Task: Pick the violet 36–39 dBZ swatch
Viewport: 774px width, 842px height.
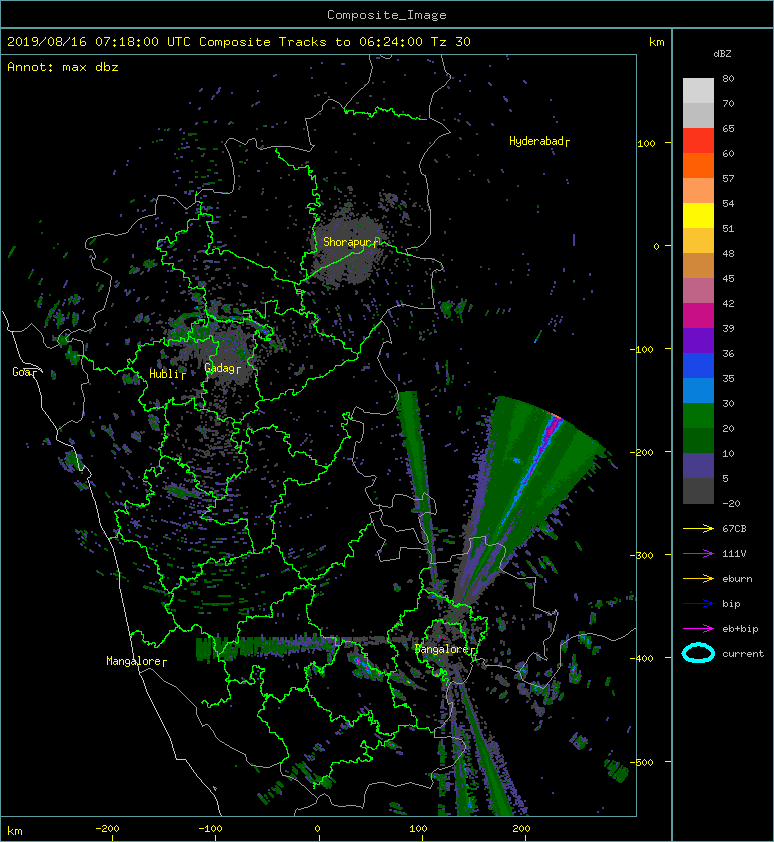Action: tap(698, 340)
